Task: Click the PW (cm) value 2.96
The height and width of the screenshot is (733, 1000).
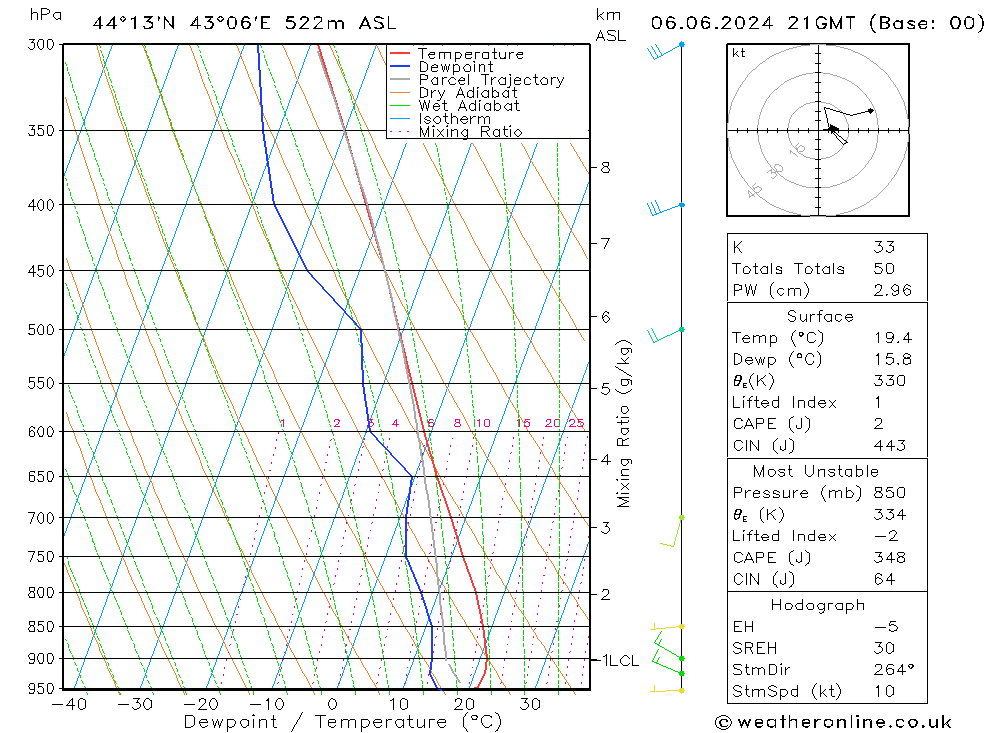Action: 892,290
